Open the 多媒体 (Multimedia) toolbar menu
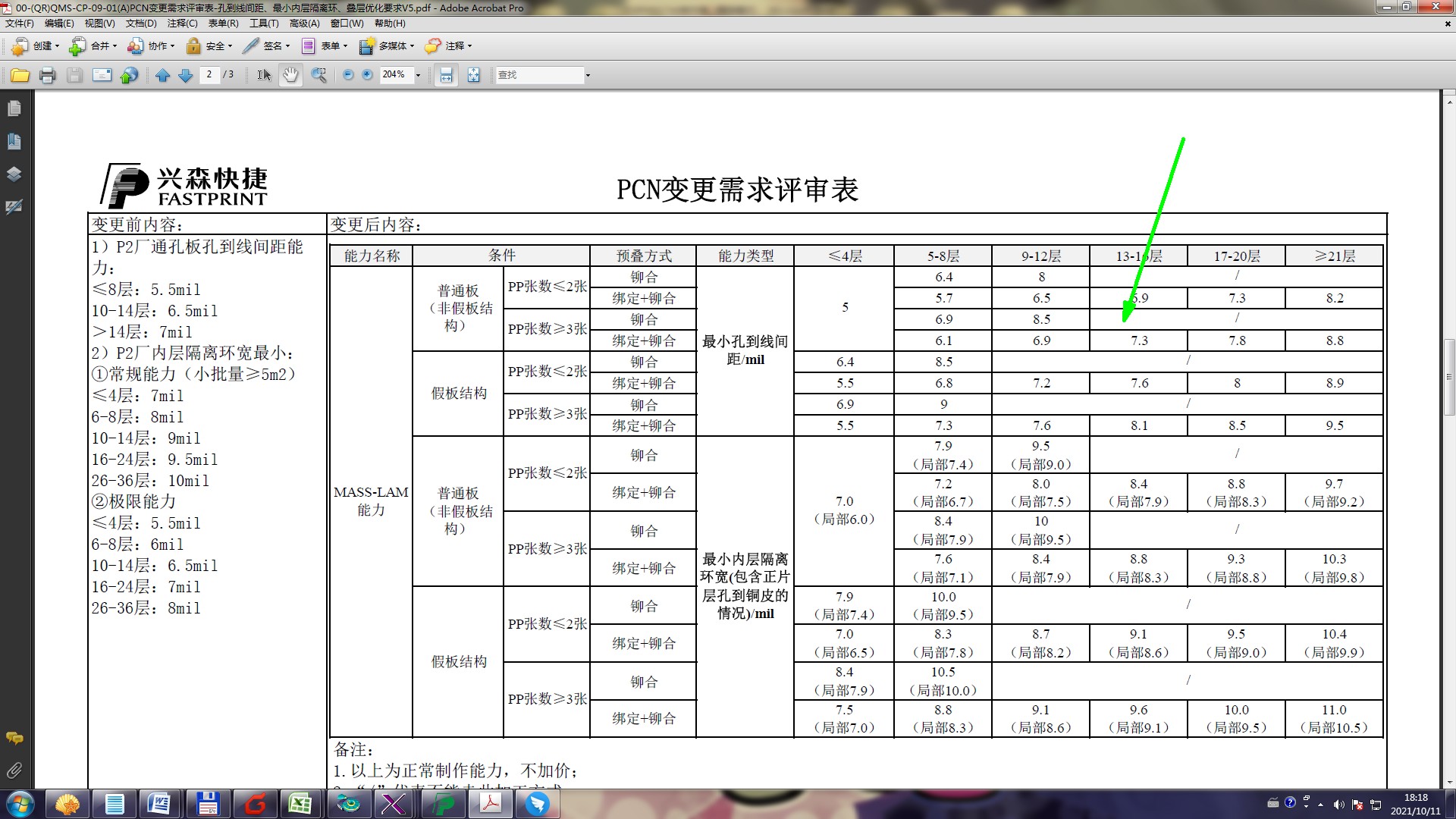Screen dimensions: 1456x819 (386, 46)
